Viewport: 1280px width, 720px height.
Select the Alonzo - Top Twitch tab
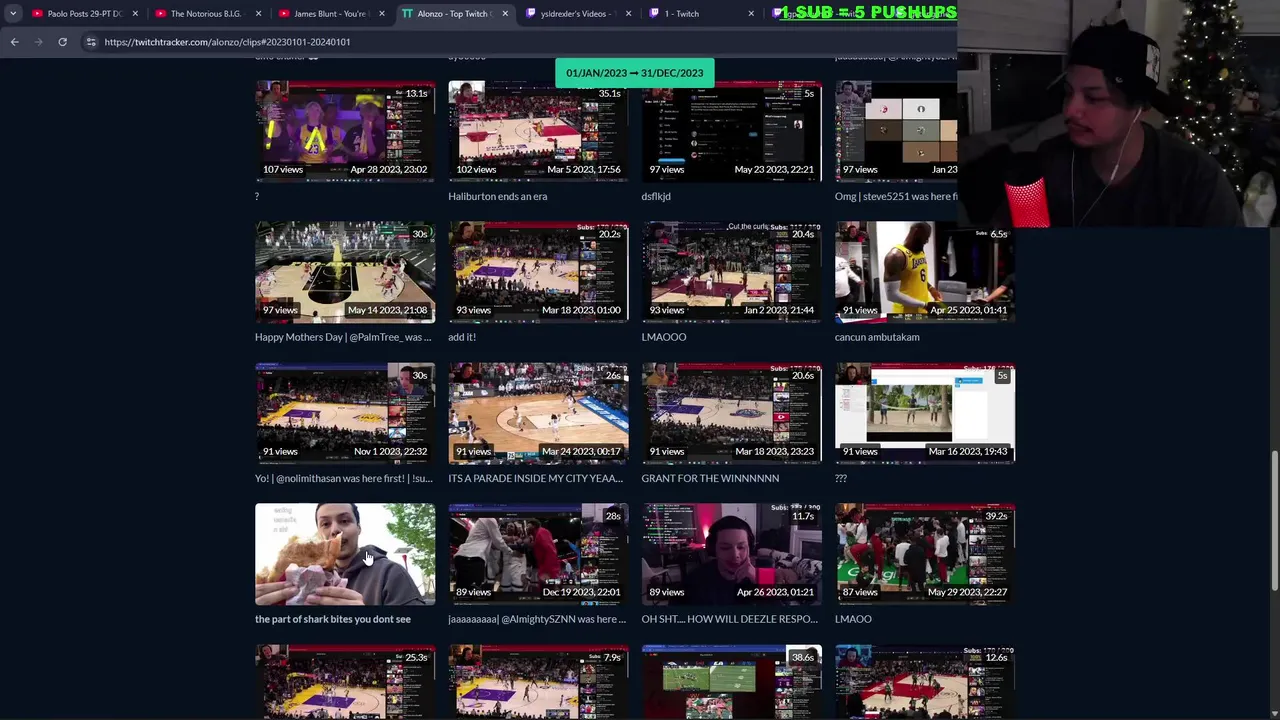(453, 14)
